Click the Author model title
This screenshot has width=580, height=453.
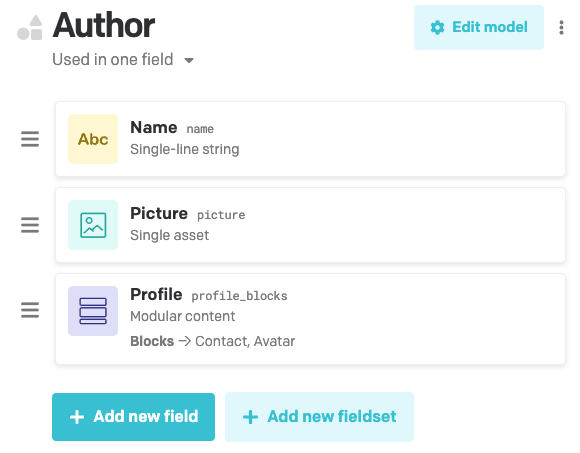coord(104,26)
